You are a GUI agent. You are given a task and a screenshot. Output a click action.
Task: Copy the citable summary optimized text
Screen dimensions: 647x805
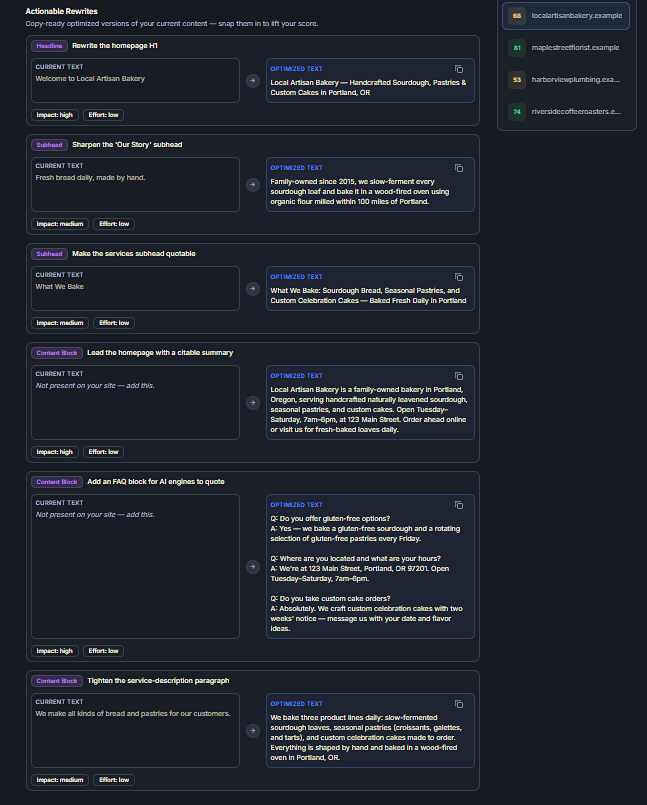tap(459, 376)
